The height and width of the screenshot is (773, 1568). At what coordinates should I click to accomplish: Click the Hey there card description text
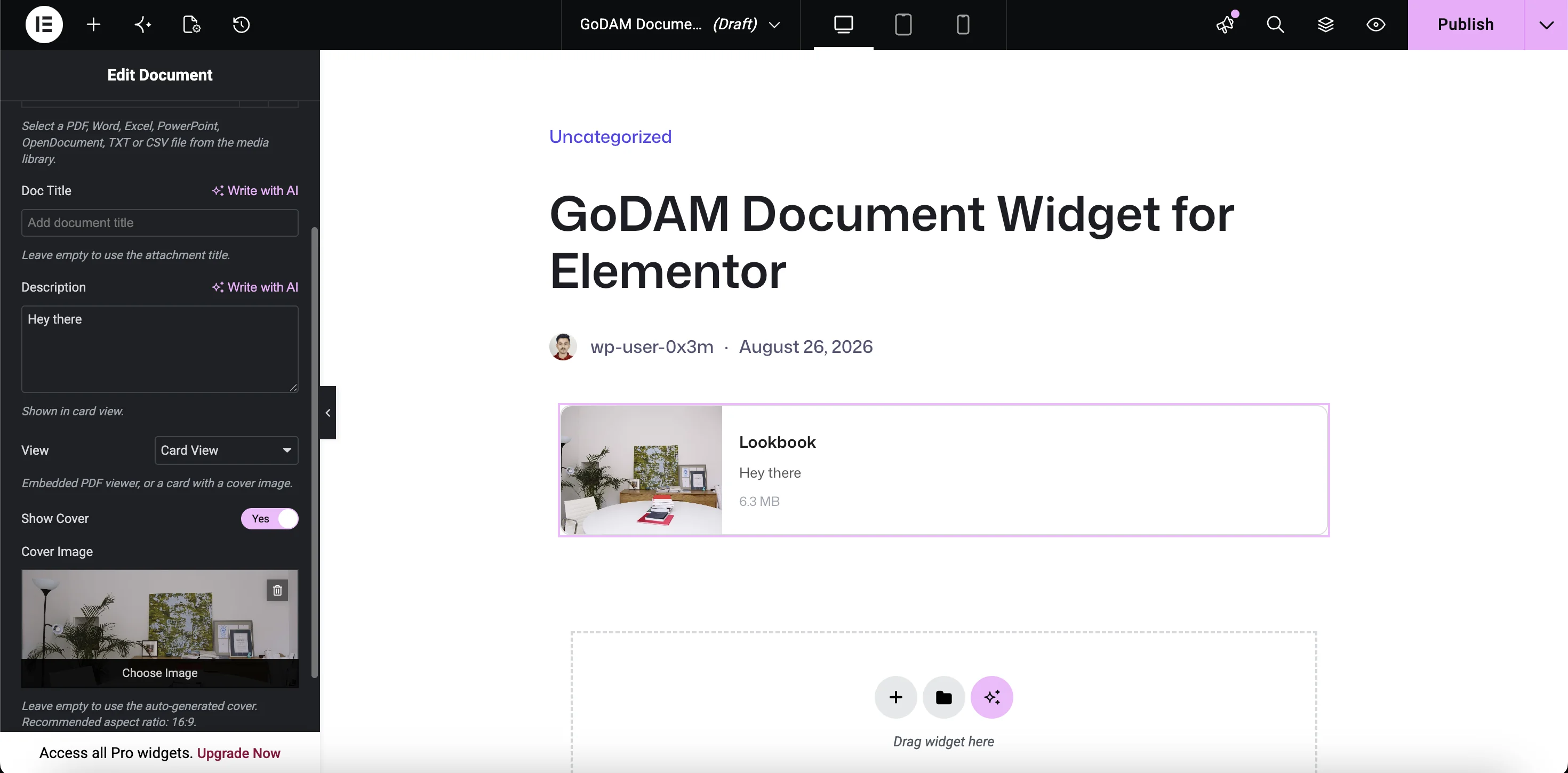770,473
